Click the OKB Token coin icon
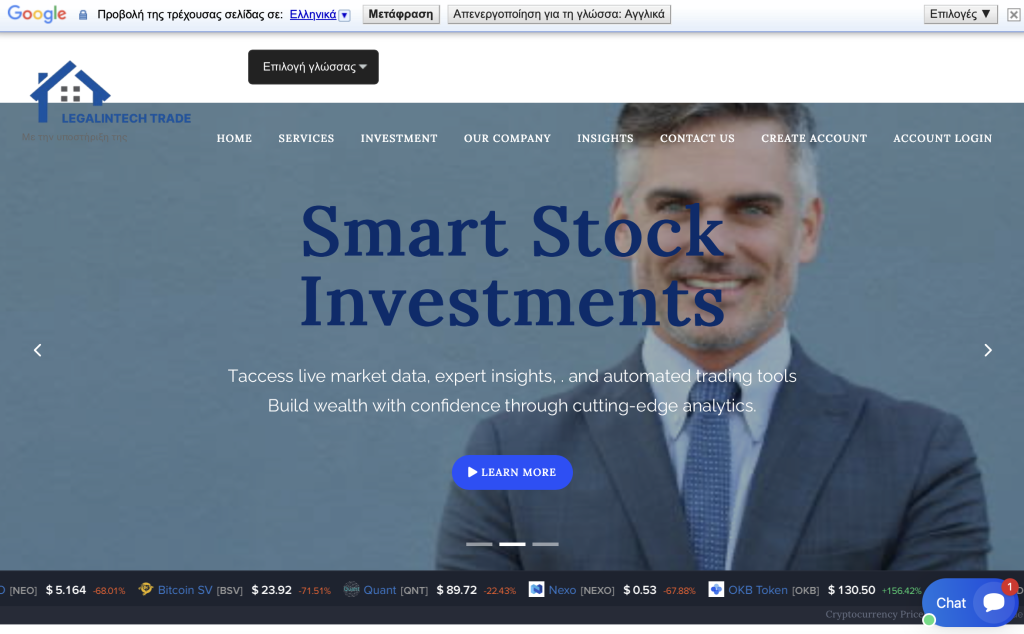The image size is (1024, 634). [x=716, y=590]
